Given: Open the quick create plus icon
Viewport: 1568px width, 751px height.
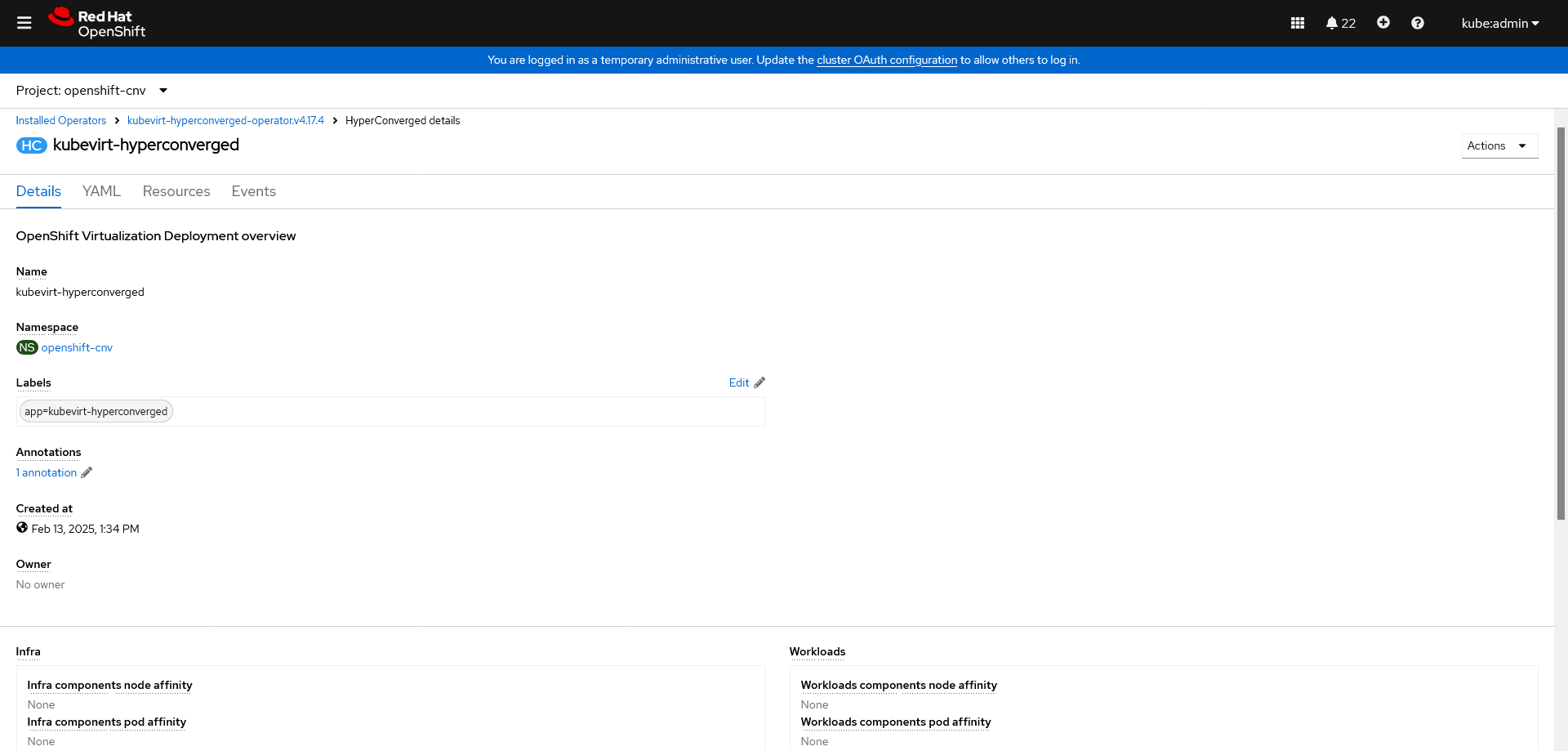Looking at the screenshot, I should [x=1383, y=23].
